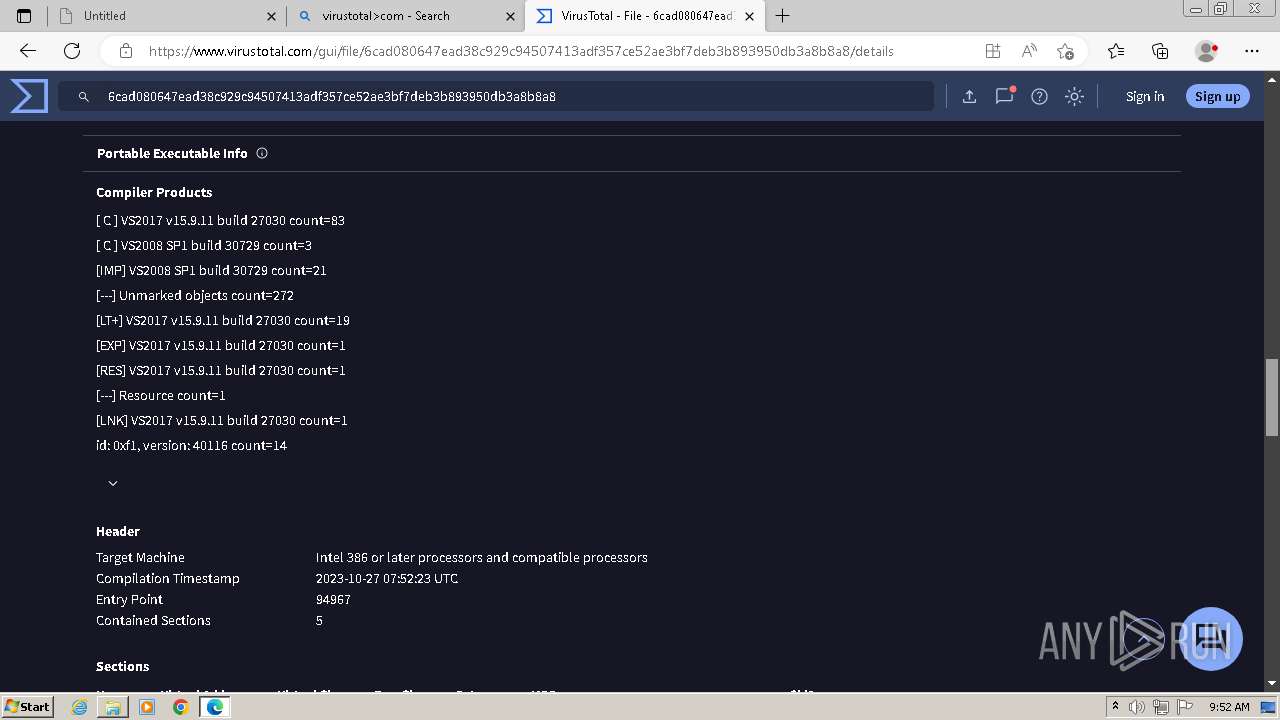Close the virustotal>com - Search tab

(x=511, y=16)
